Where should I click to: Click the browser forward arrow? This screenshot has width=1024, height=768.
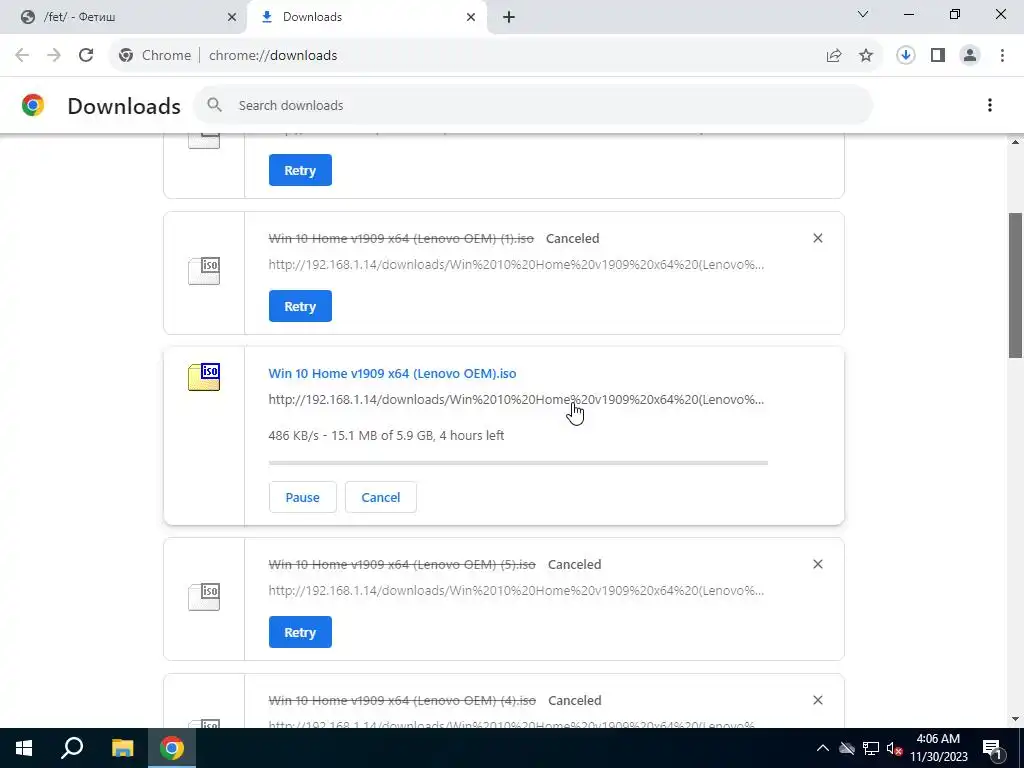coord(54,56)
